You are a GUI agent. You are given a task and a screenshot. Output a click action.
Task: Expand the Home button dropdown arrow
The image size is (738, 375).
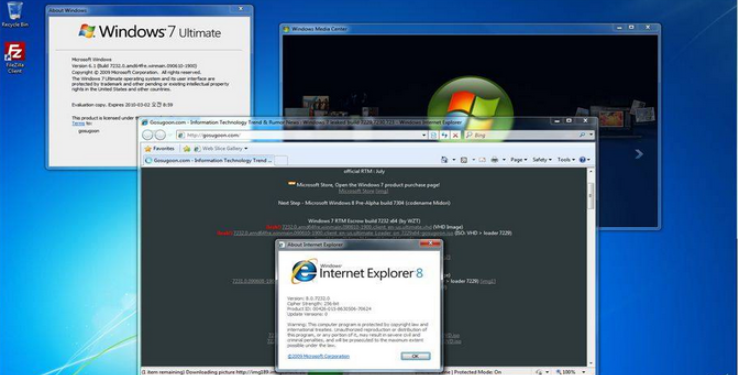tap(454, 160)
